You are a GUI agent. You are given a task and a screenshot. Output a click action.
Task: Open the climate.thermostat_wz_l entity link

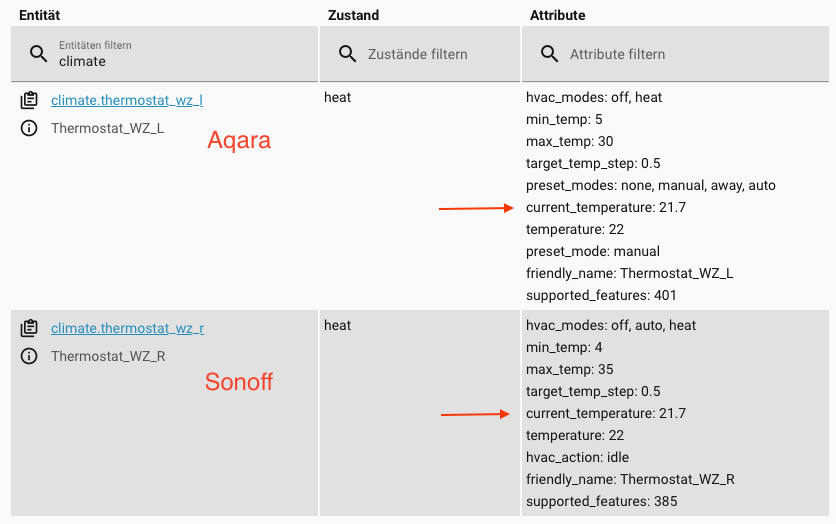click(x=127, y=100)
